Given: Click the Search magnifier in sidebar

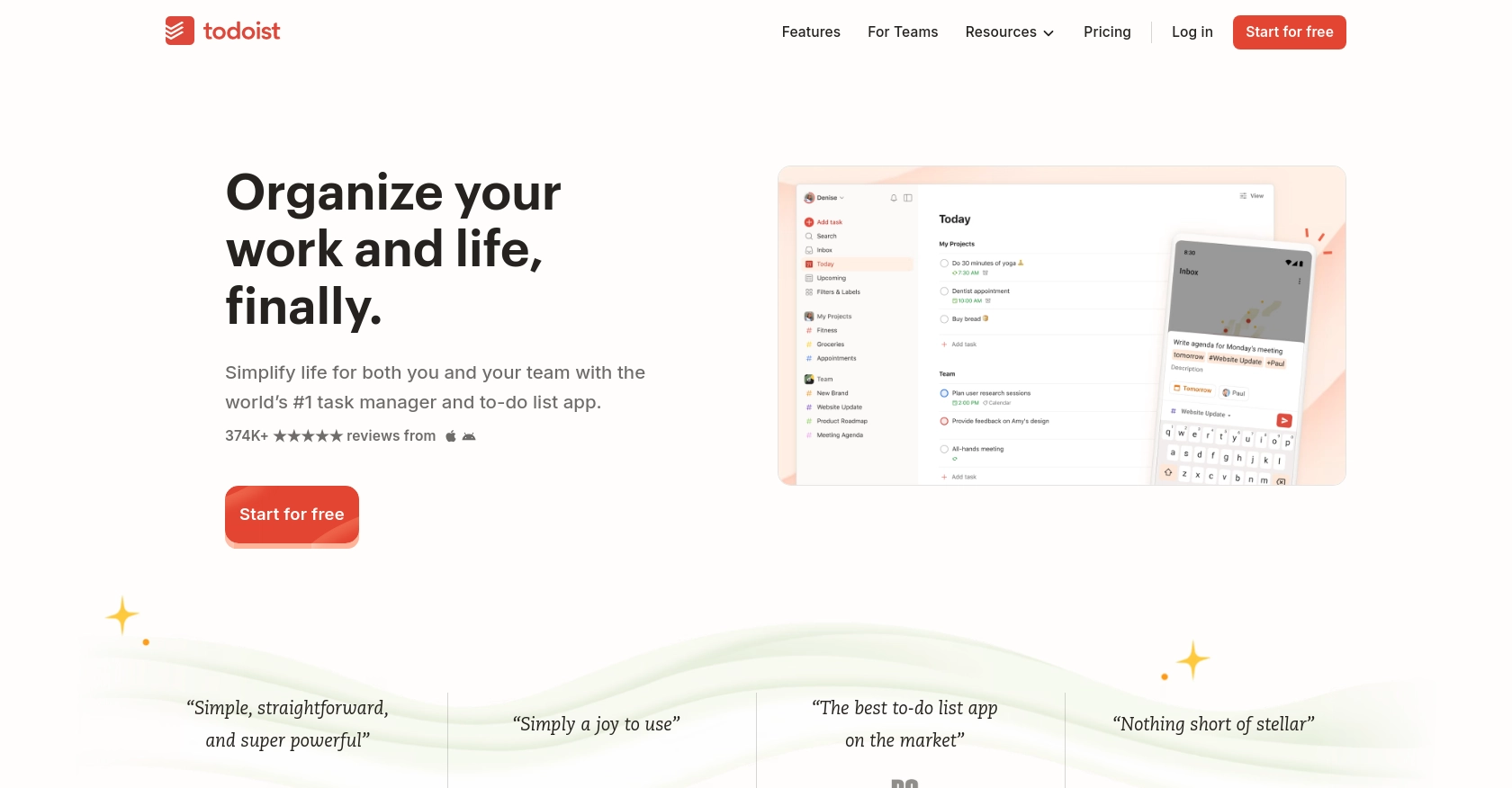Looking at the screenshot, I should point(809,237).
